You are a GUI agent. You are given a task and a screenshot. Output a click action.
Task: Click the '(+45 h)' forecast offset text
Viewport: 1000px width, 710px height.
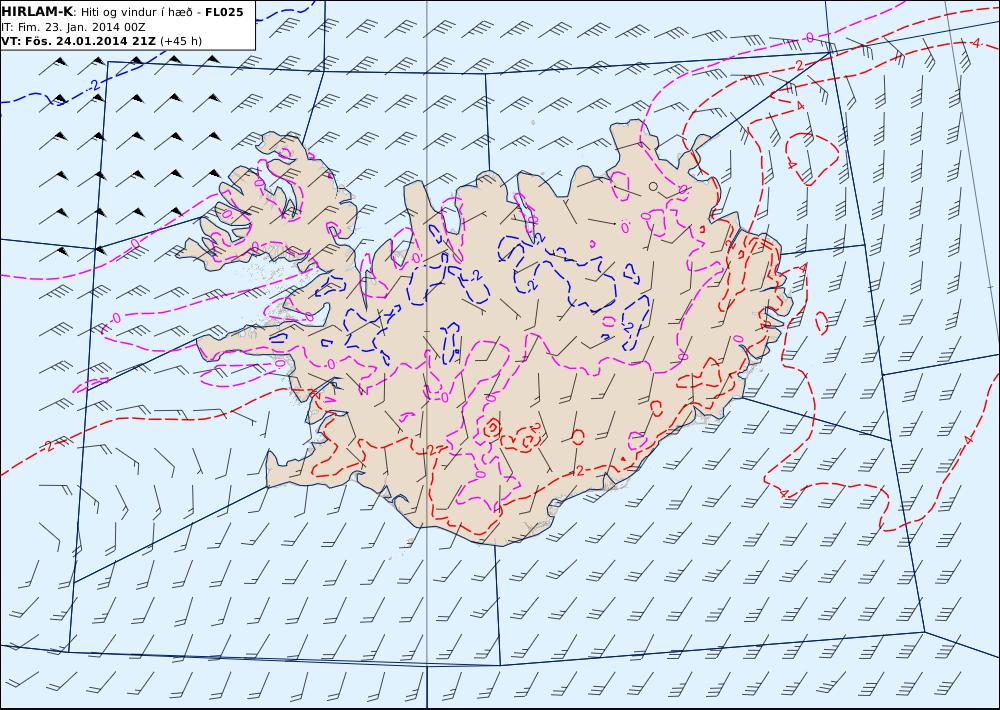(181, 41)
